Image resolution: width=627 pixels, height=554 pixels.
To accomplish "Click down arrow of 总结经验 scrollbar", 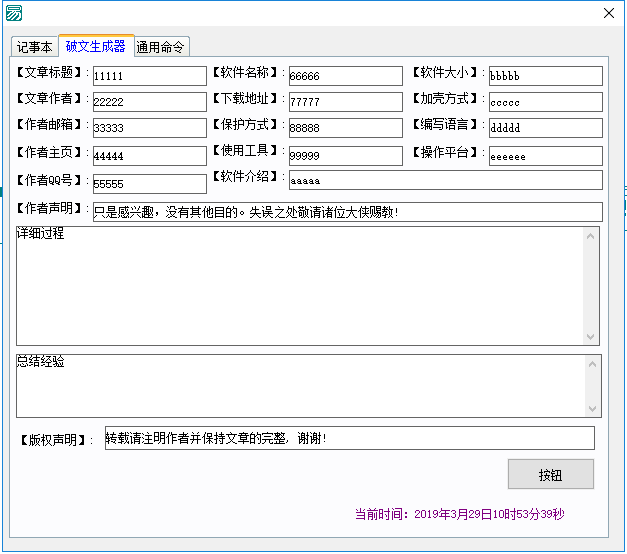I will pos(593,408).
